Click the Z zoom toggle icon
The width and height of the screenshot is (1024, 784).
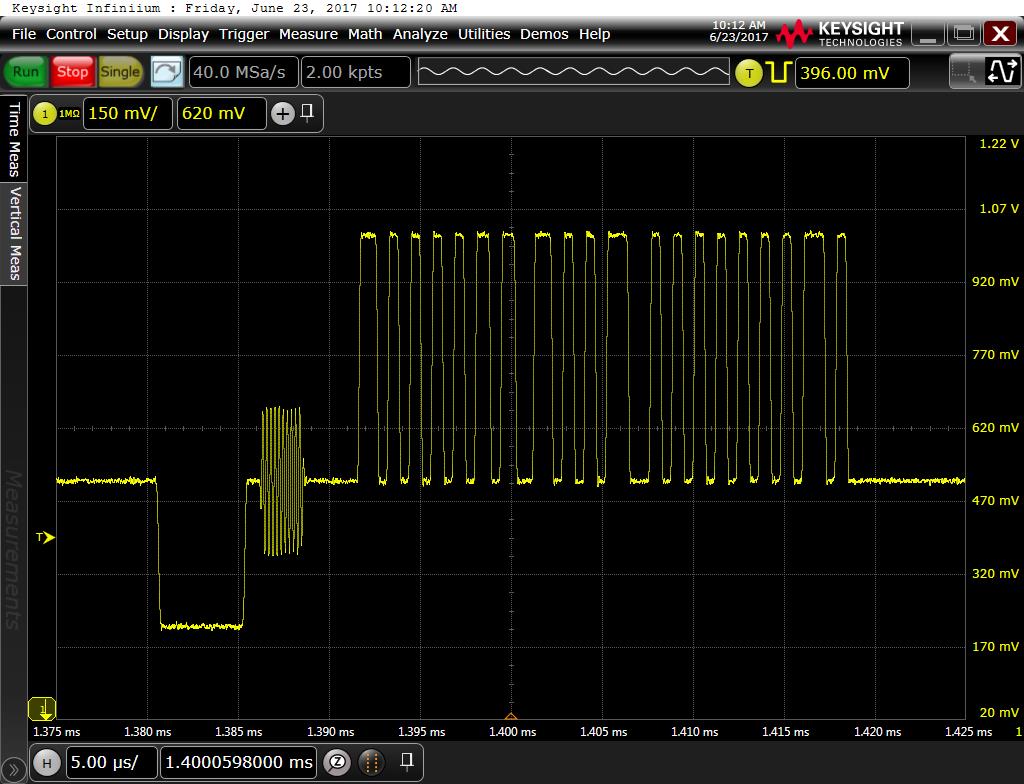(x=337, y=762)
